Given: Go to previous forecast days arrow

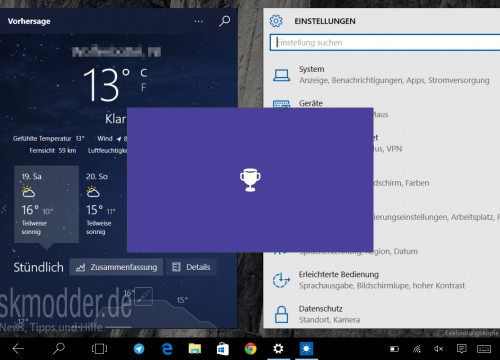Looking at the screenshot, I should tap(4, 209).
